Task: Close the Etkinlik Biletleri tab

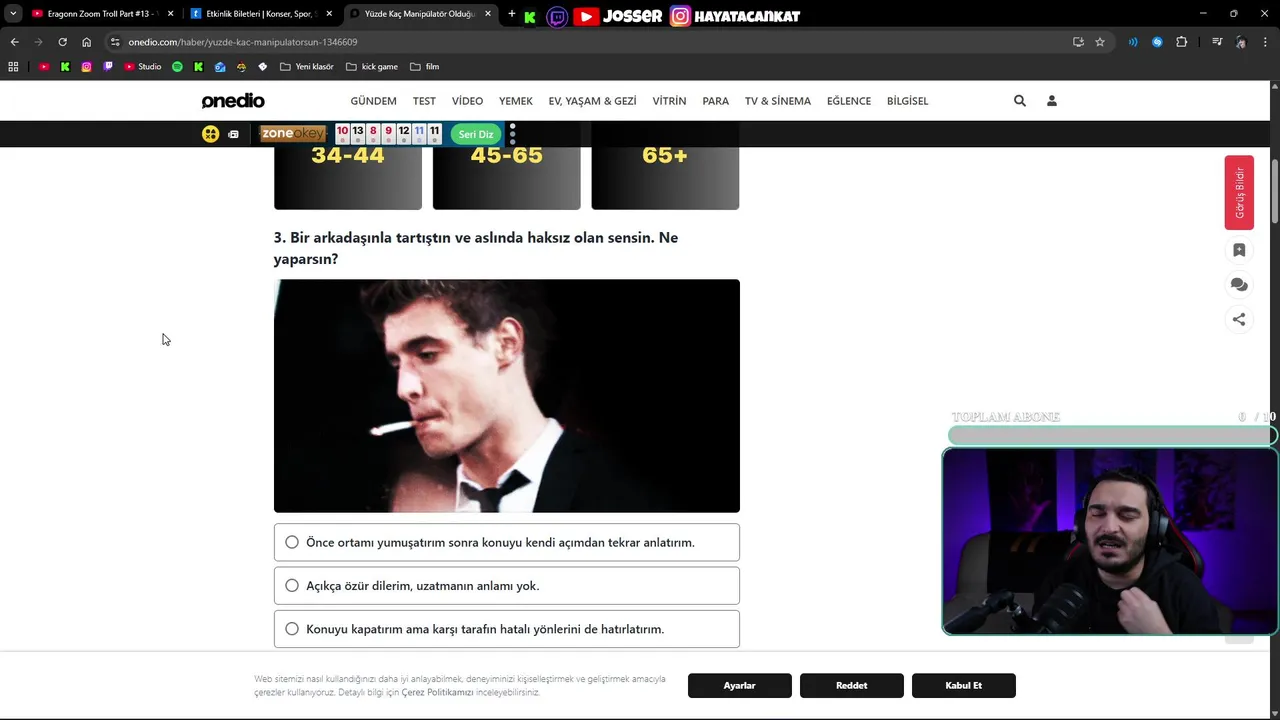Action: [331, 14]
